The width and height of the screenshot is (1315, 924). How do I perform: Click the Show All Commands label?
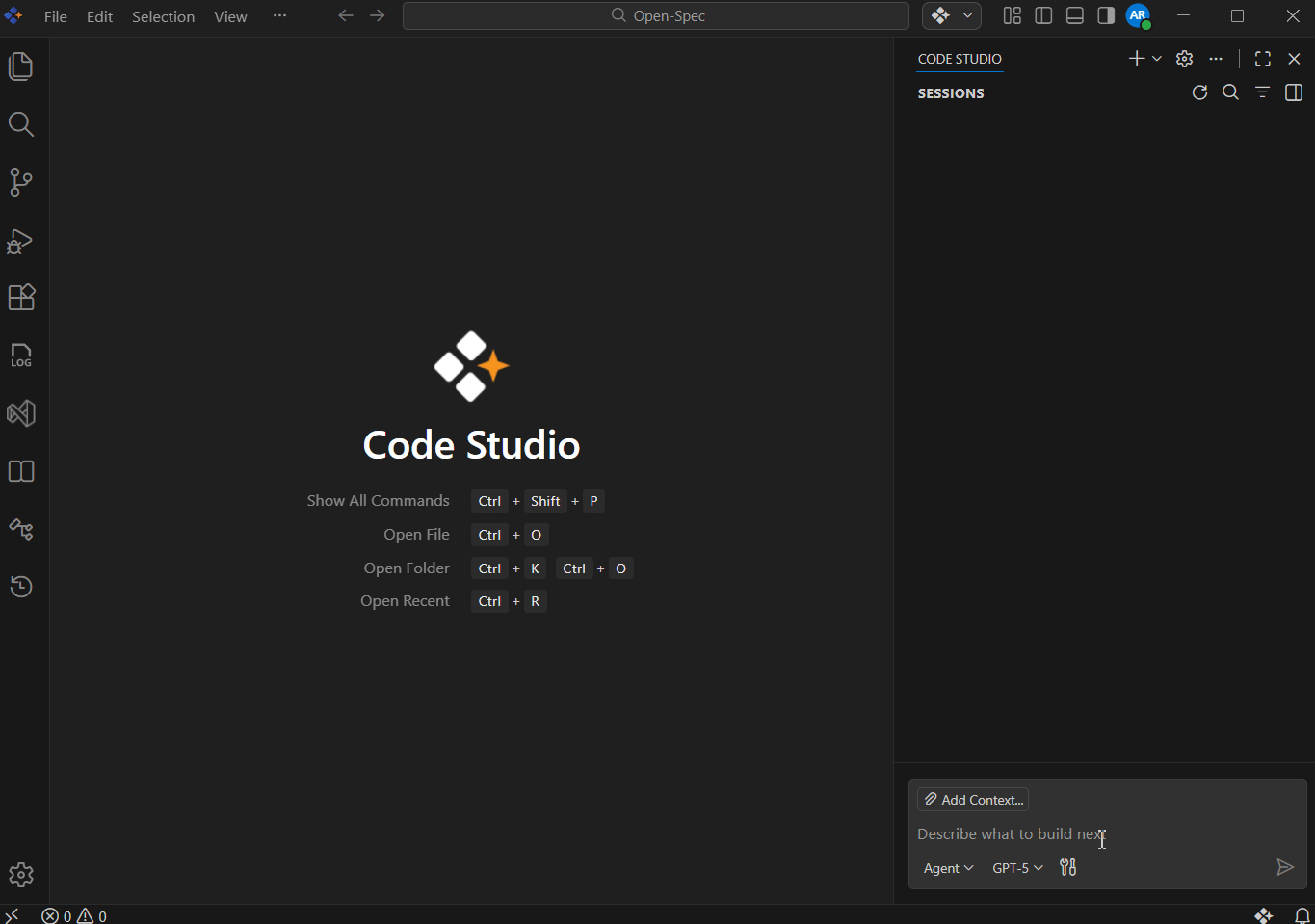[378, 501]
